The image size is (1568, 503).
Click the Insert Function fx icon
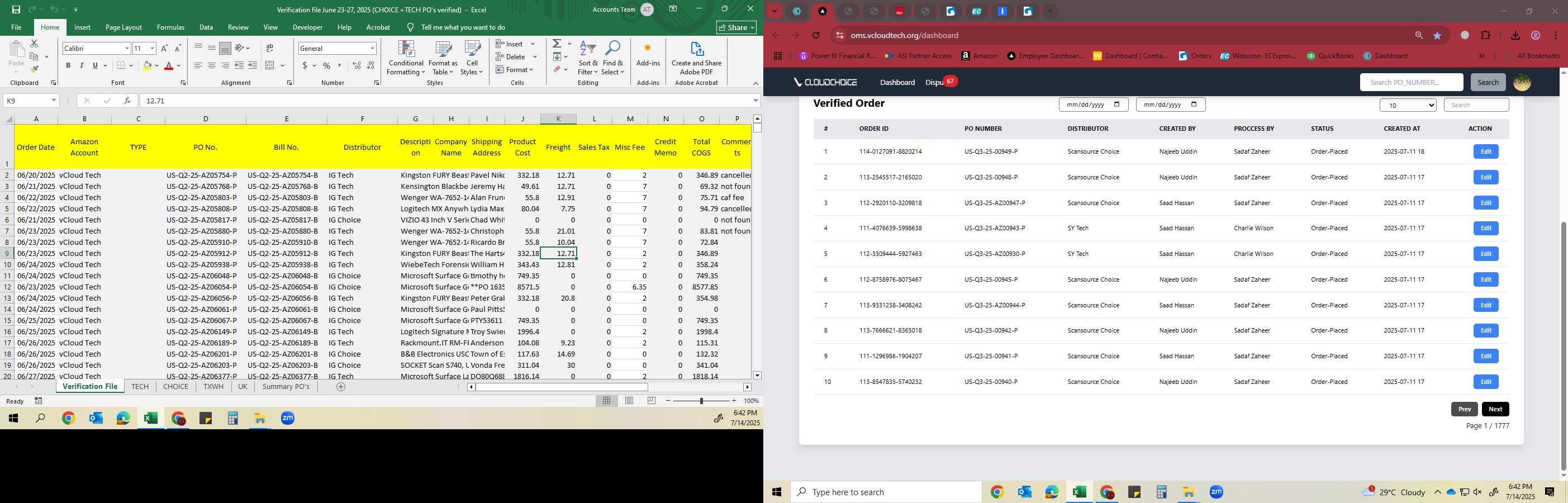127,101
